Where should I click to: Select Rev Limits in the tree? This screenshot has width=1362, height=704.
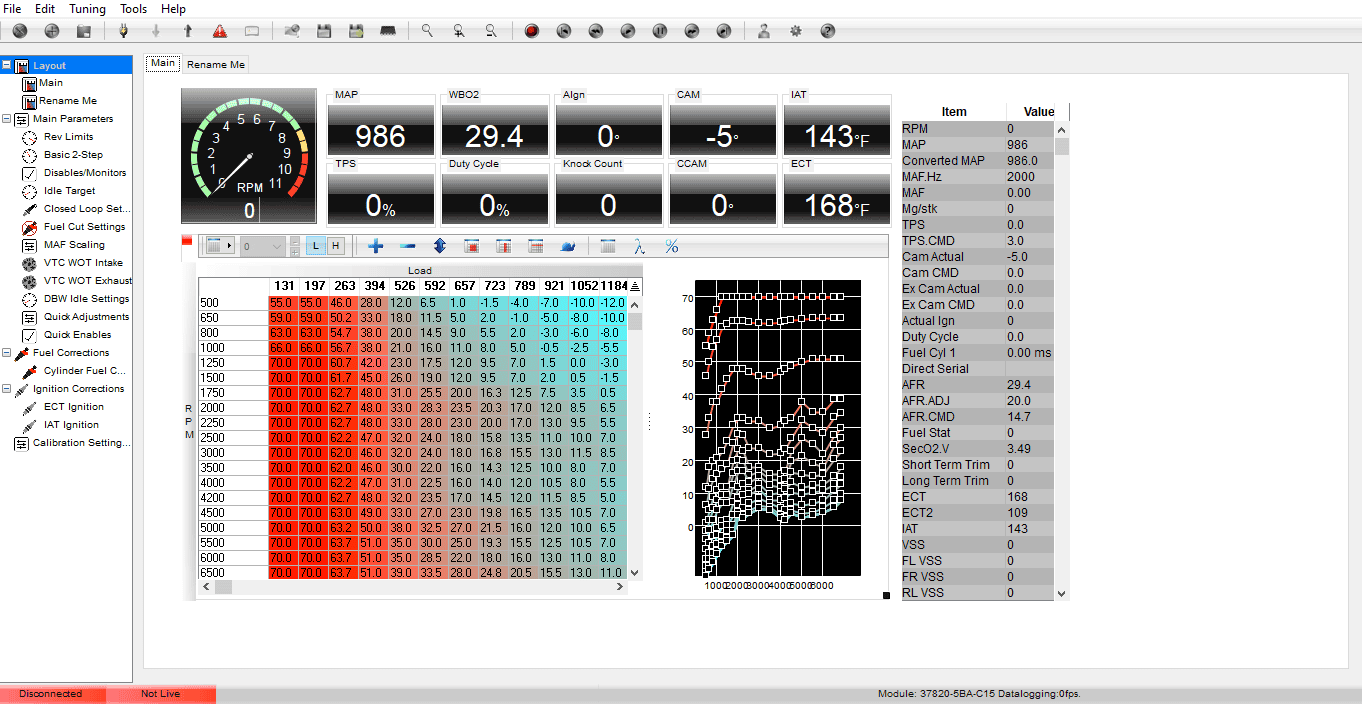[68, 137]
